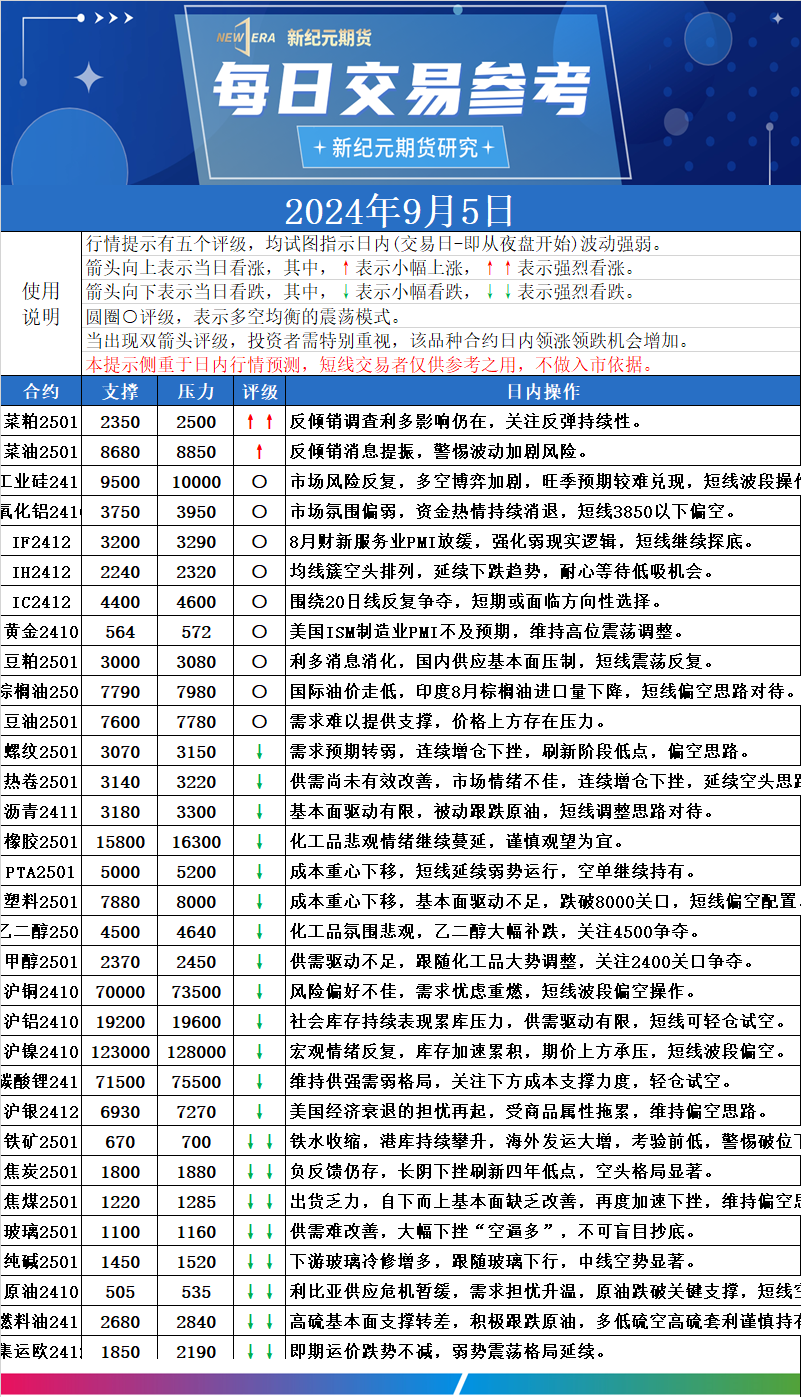Screen dimensions: 801x1397
Task: Click the comment 反倾销消息提振，警惕波动加剧风险
Action: click(x=438, y=452)
